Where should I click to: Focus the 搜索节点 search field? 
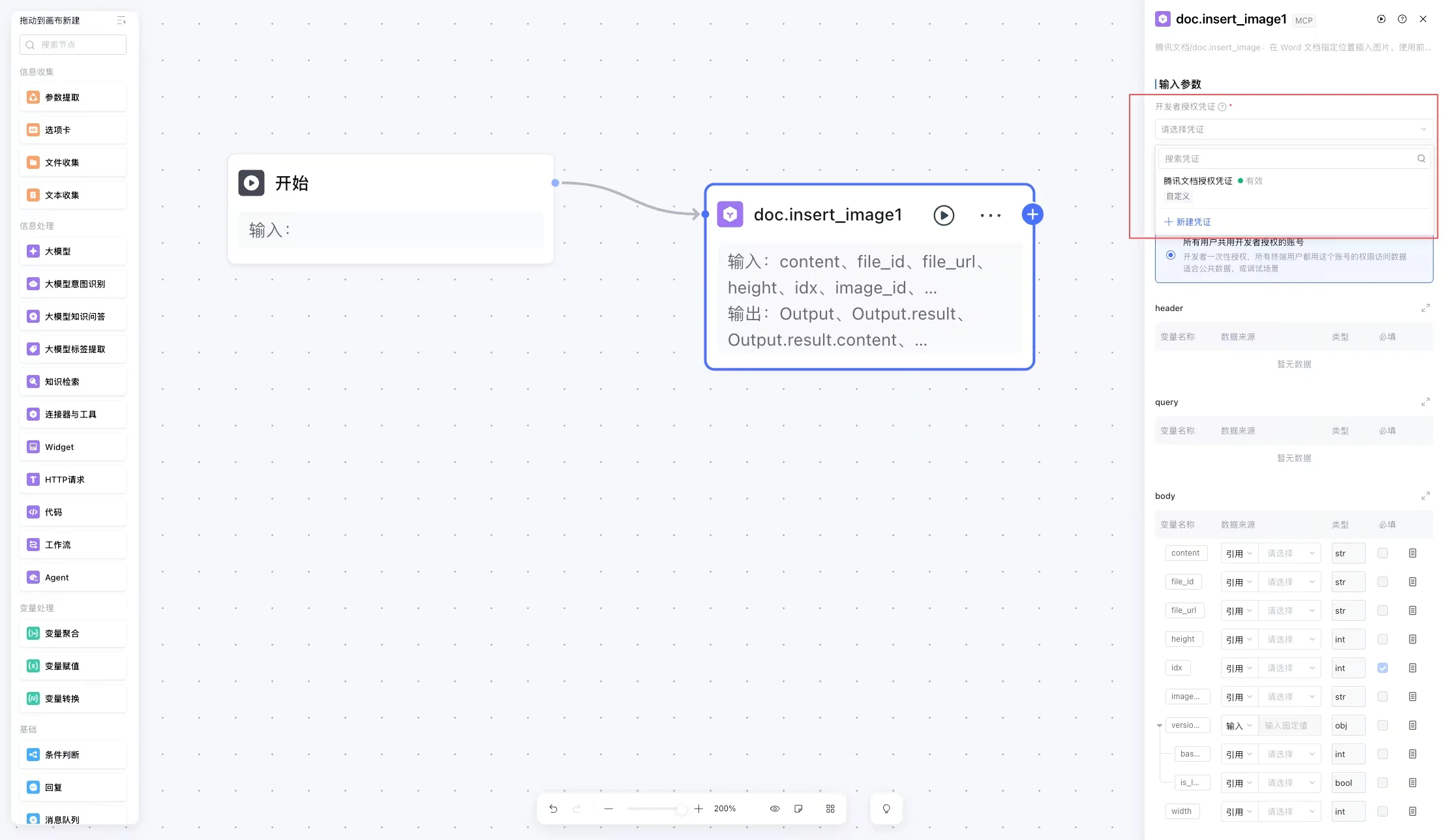(x=73, y=44)
